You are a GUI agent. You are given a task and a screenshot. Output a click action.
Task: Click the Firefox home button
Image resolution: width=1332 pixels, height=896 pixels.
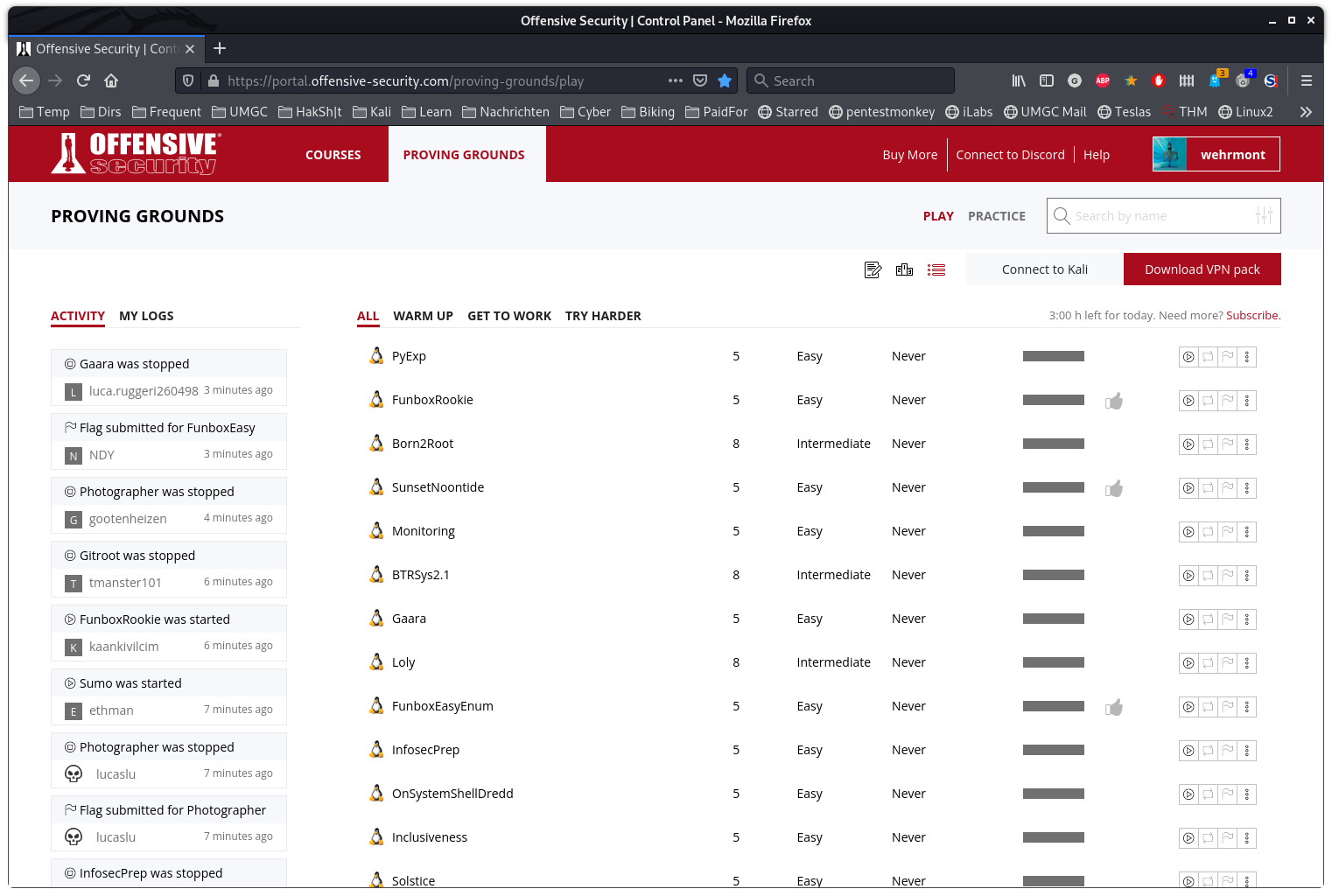111,80
